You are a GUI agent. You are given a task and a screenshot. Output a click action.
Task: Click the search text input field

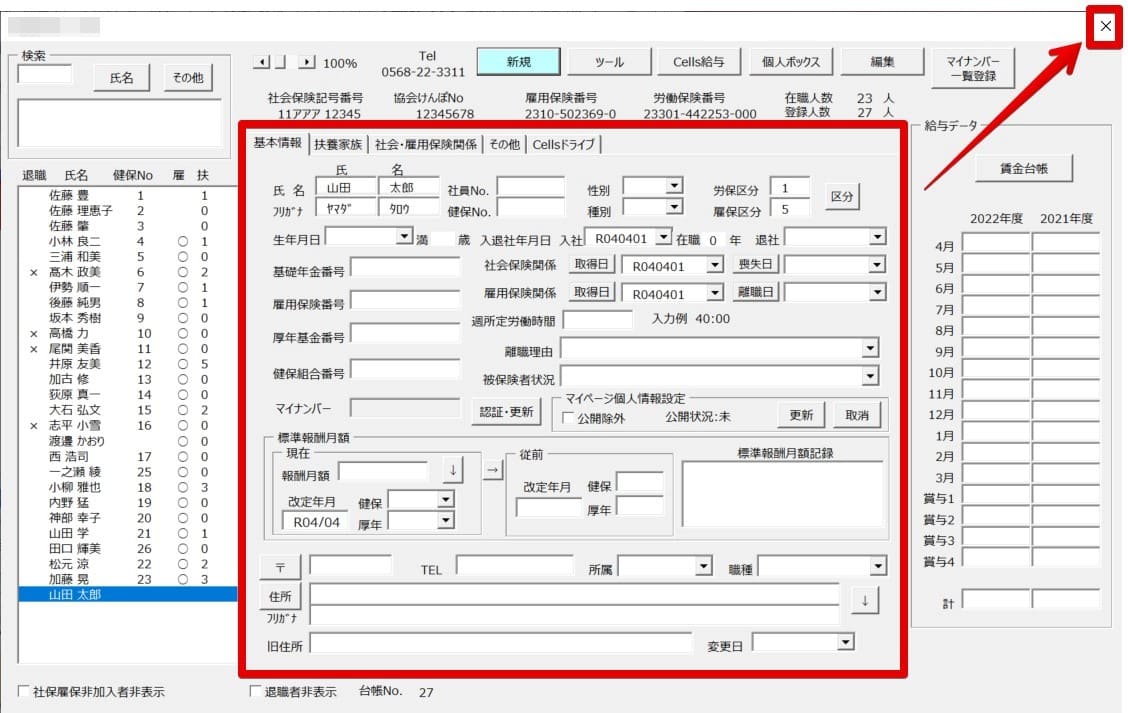click(x=45, y=74)
